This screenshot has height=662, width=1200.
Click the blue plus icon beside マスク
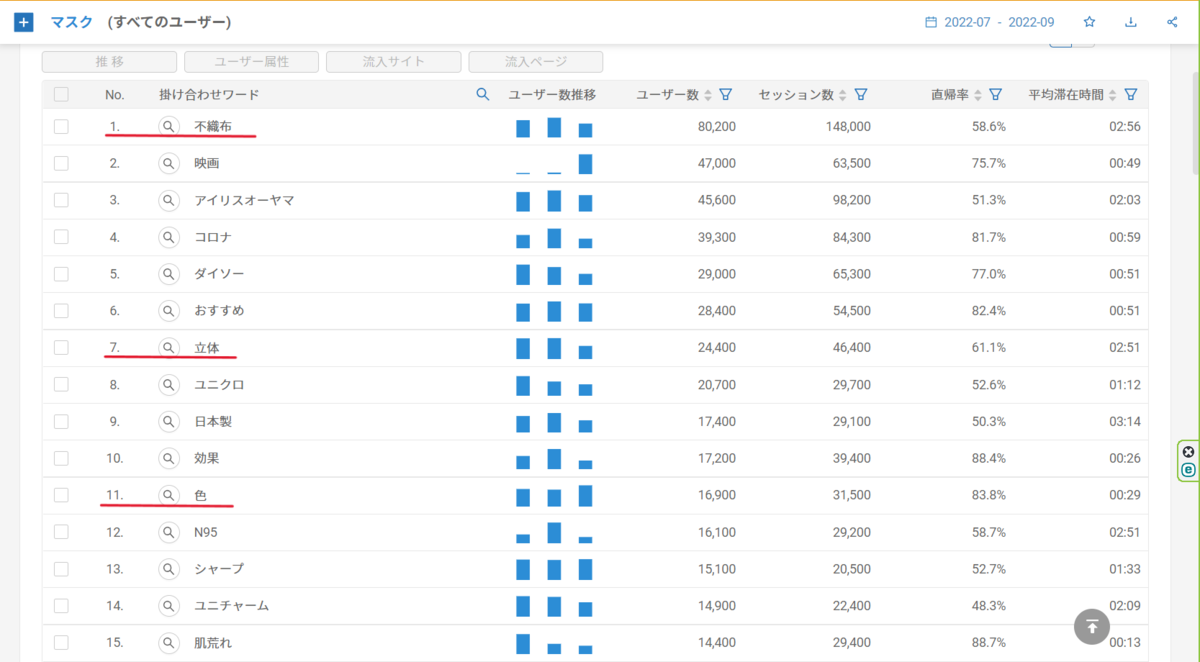24,22
